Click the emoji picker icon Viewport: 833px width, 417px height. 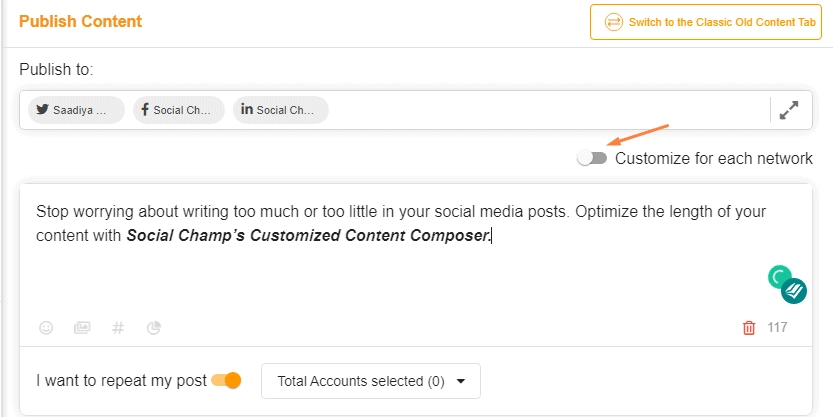[46, 327]
